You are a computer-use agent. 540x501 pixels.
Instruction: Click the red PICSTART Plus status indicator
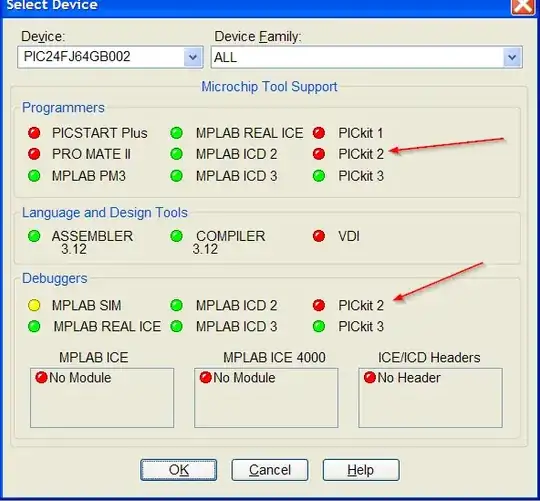point(34,133)
